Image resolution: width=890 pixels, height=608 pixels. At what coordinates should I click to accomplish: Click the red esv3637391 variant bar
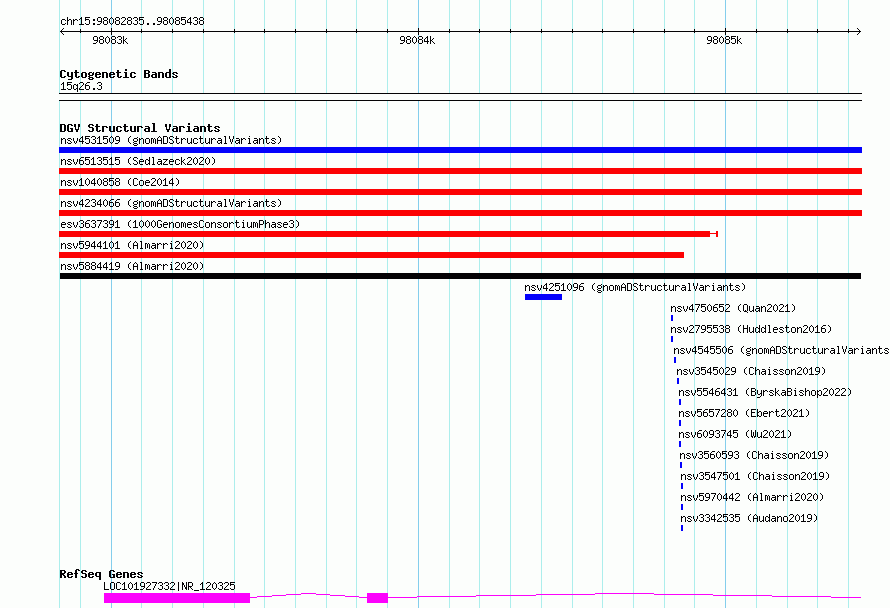click(x=388, y=234)
